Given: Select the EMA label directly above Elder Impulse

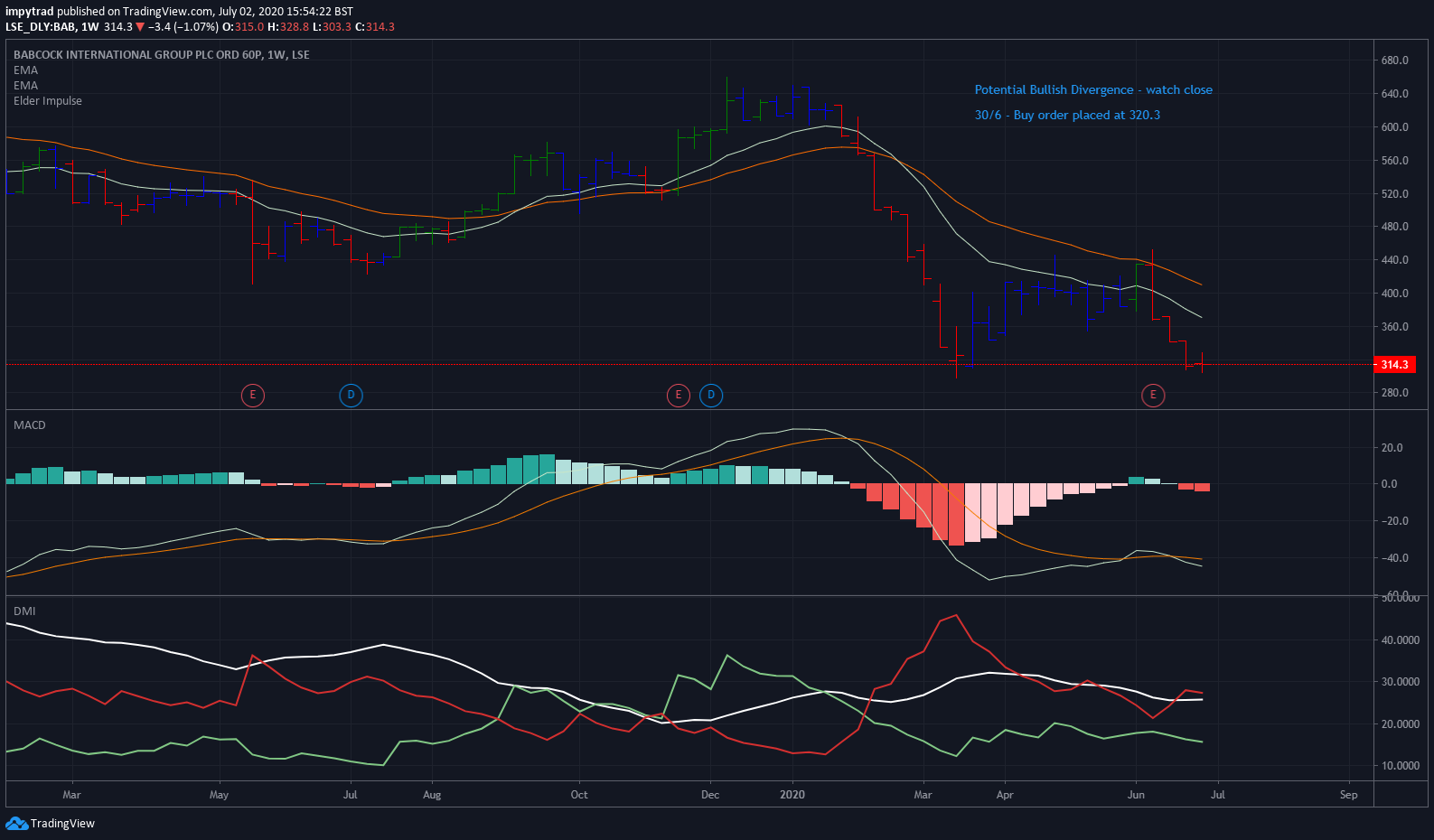Looking at the screenshot, I should coord(25,86).
